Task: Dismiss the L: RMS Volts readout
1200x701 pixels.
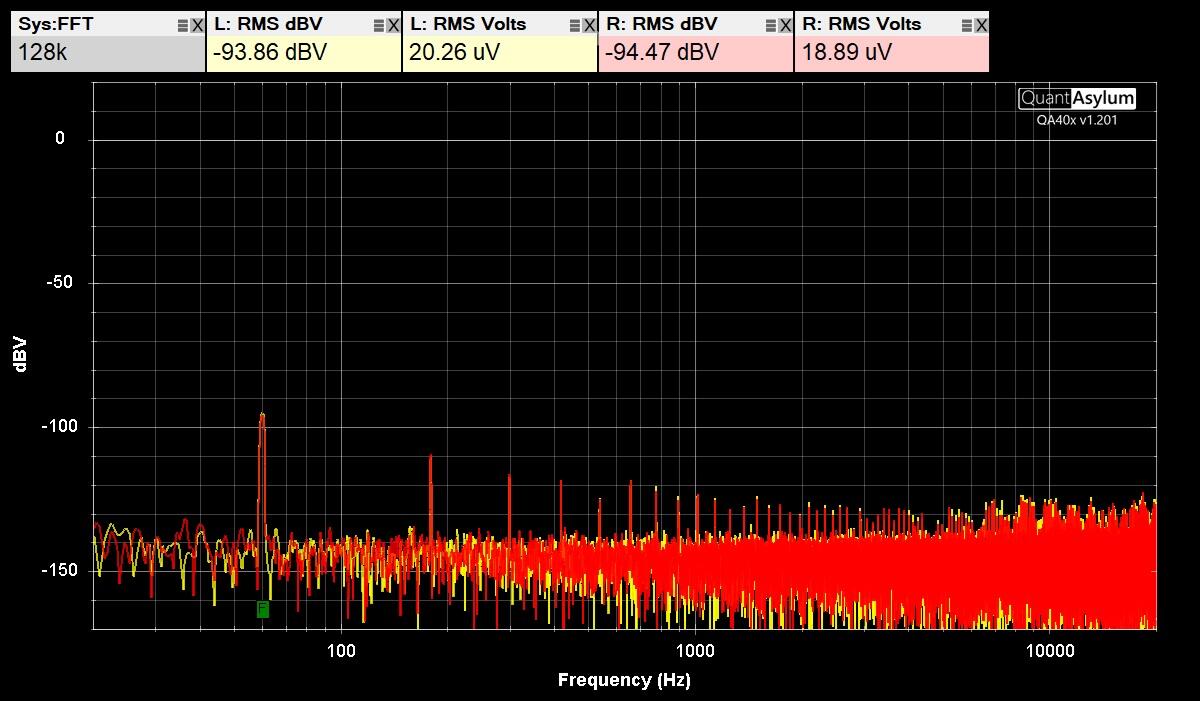Action: click(589, 26)
